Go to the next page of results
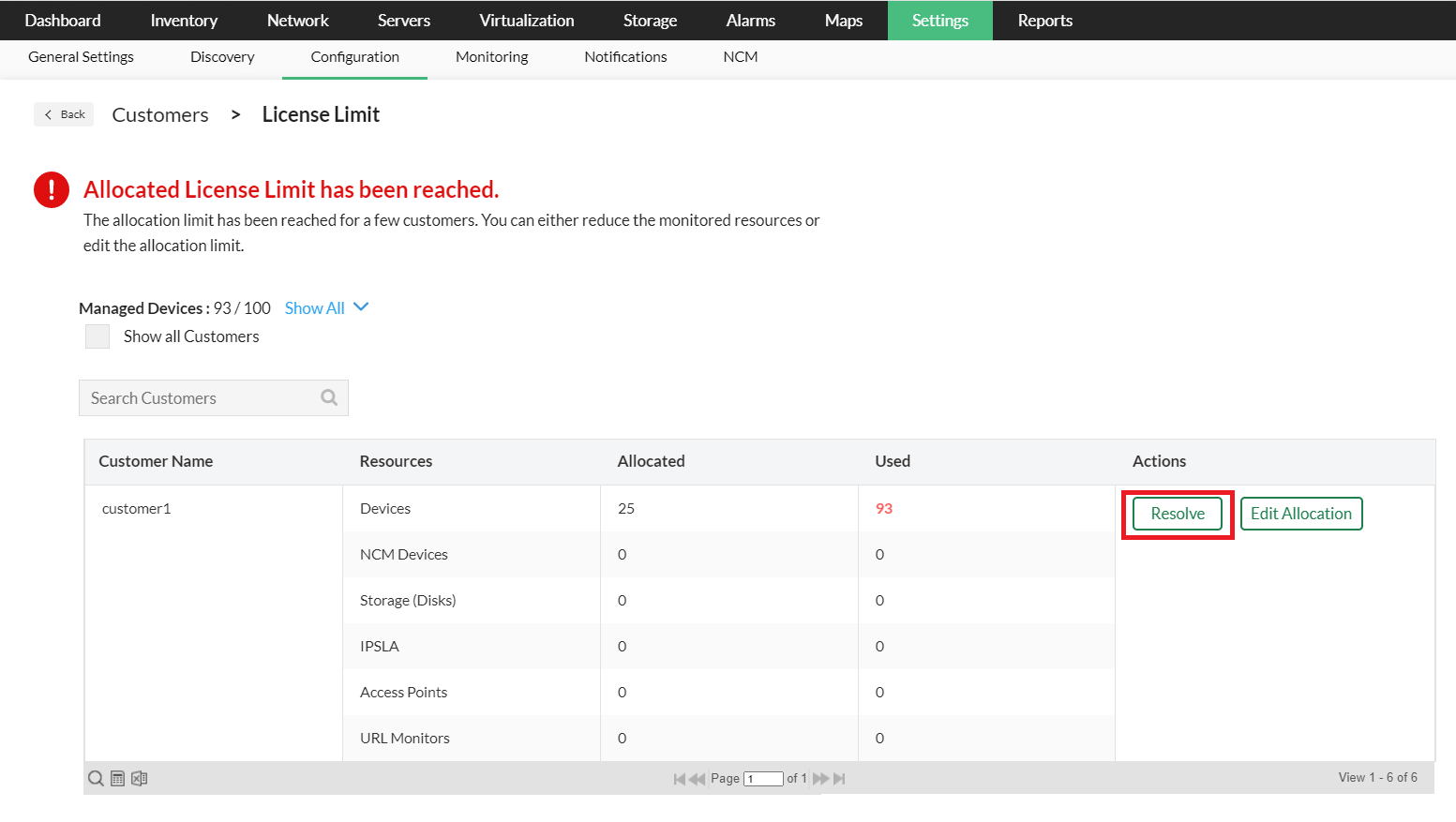 click(x=821, y=779)
